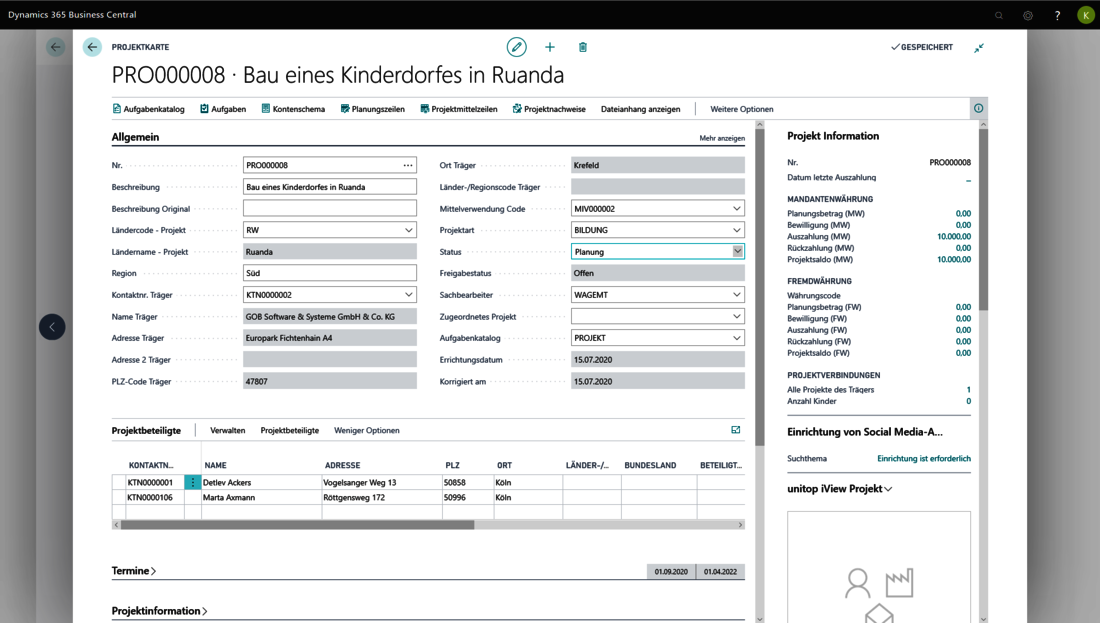This screenshot has width=1100, height=623.
Task: Click the Termine date 01.09.2020
Action: 671,572
